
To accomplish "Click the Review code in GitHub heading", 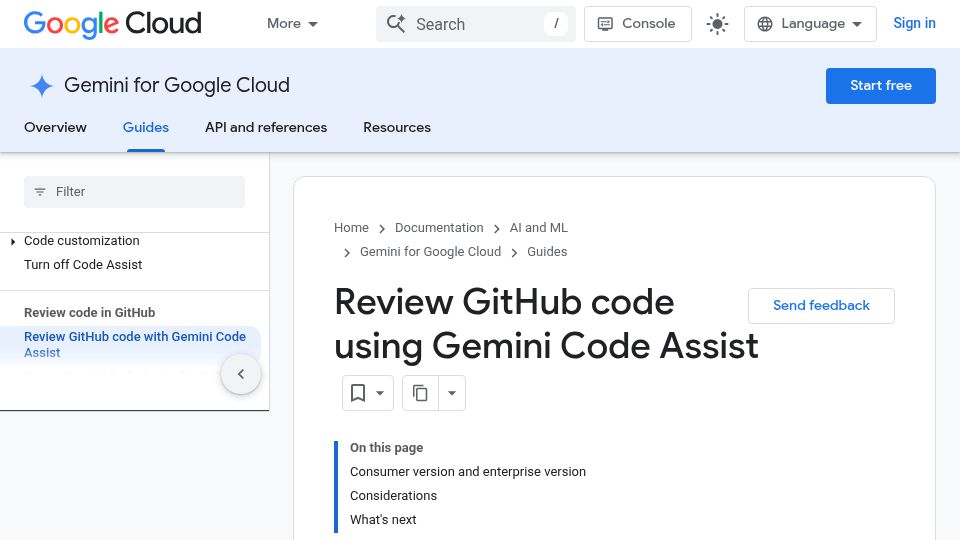I will pyautogui.click(x=89, y=312).
